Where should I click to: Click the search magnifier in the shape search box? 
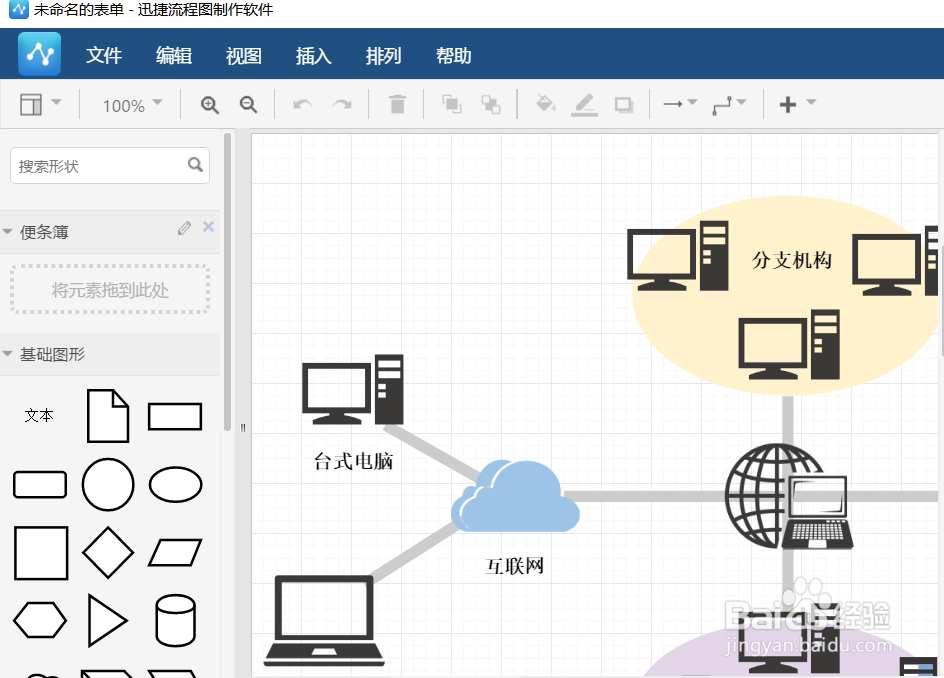pos(196,165)
